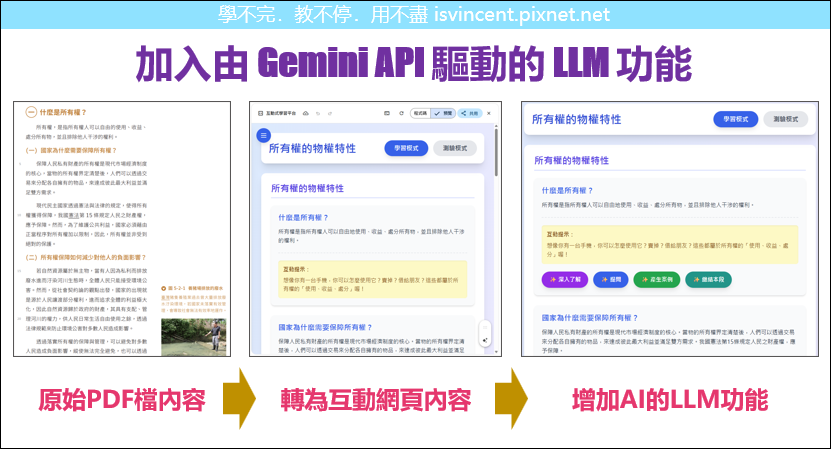Image resolution: width=831 pixels, height=449 pixels.
Task: Click the blue 提問 button
Action: 611,279
